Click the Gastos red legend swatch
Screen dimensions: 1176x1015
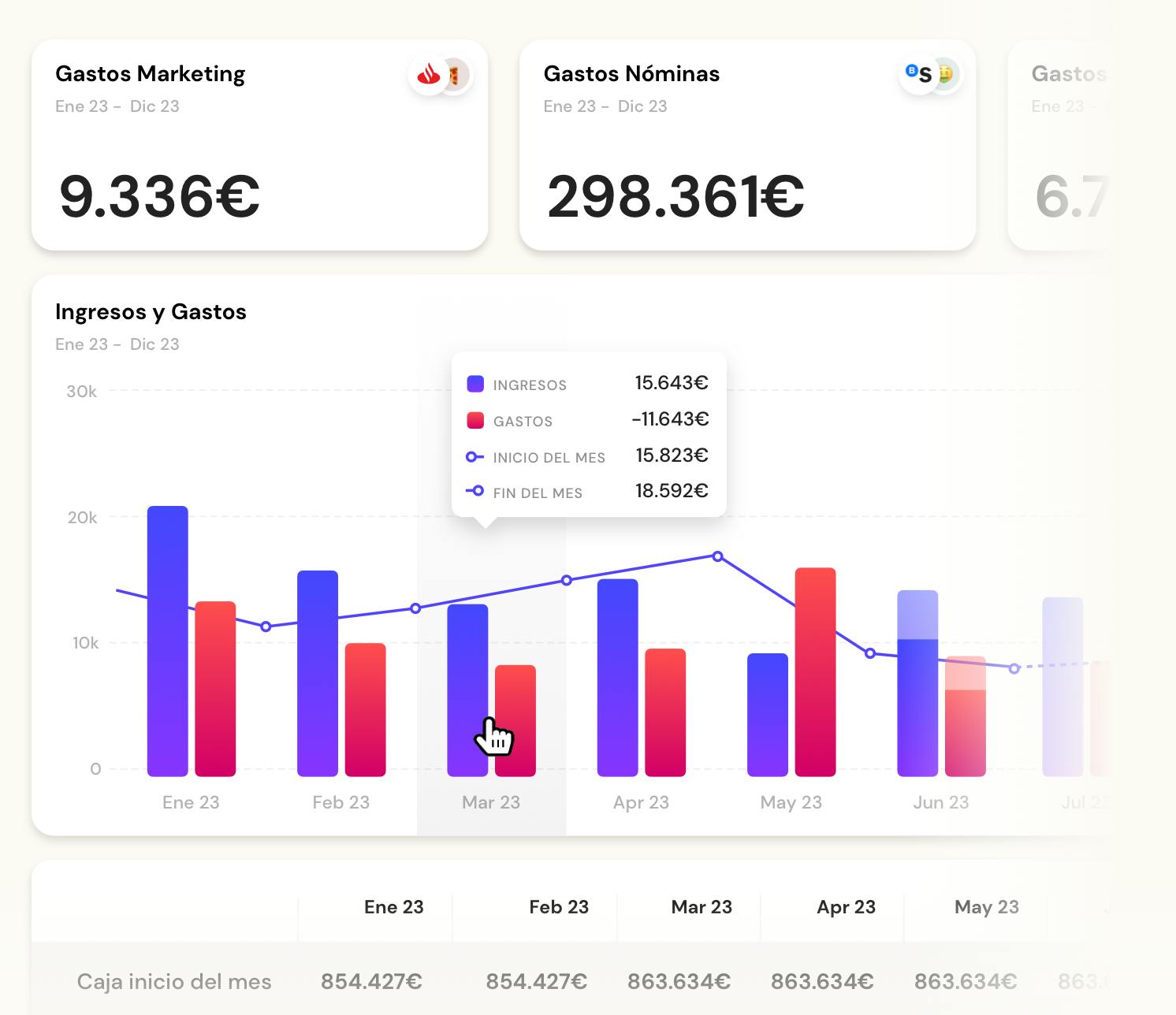coord(475,420)
